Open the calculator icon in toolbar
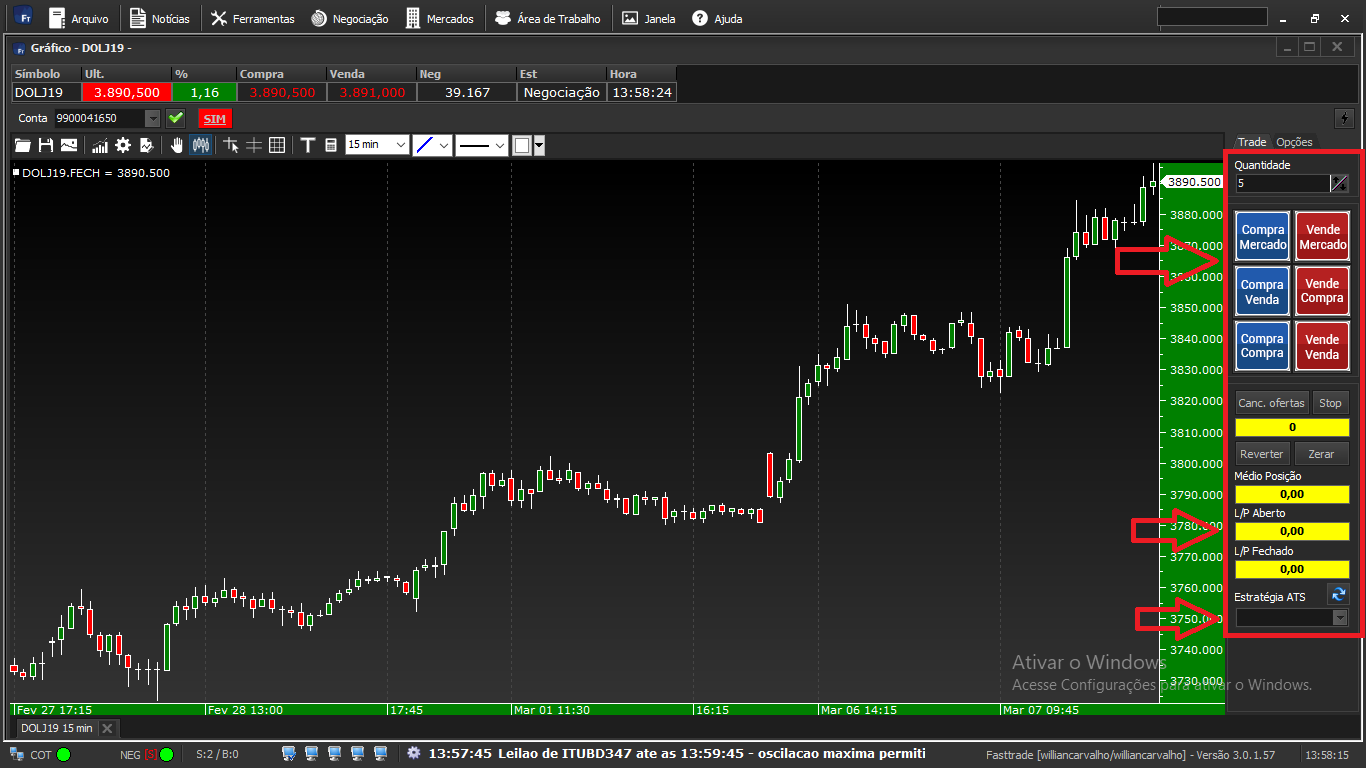 331,145
